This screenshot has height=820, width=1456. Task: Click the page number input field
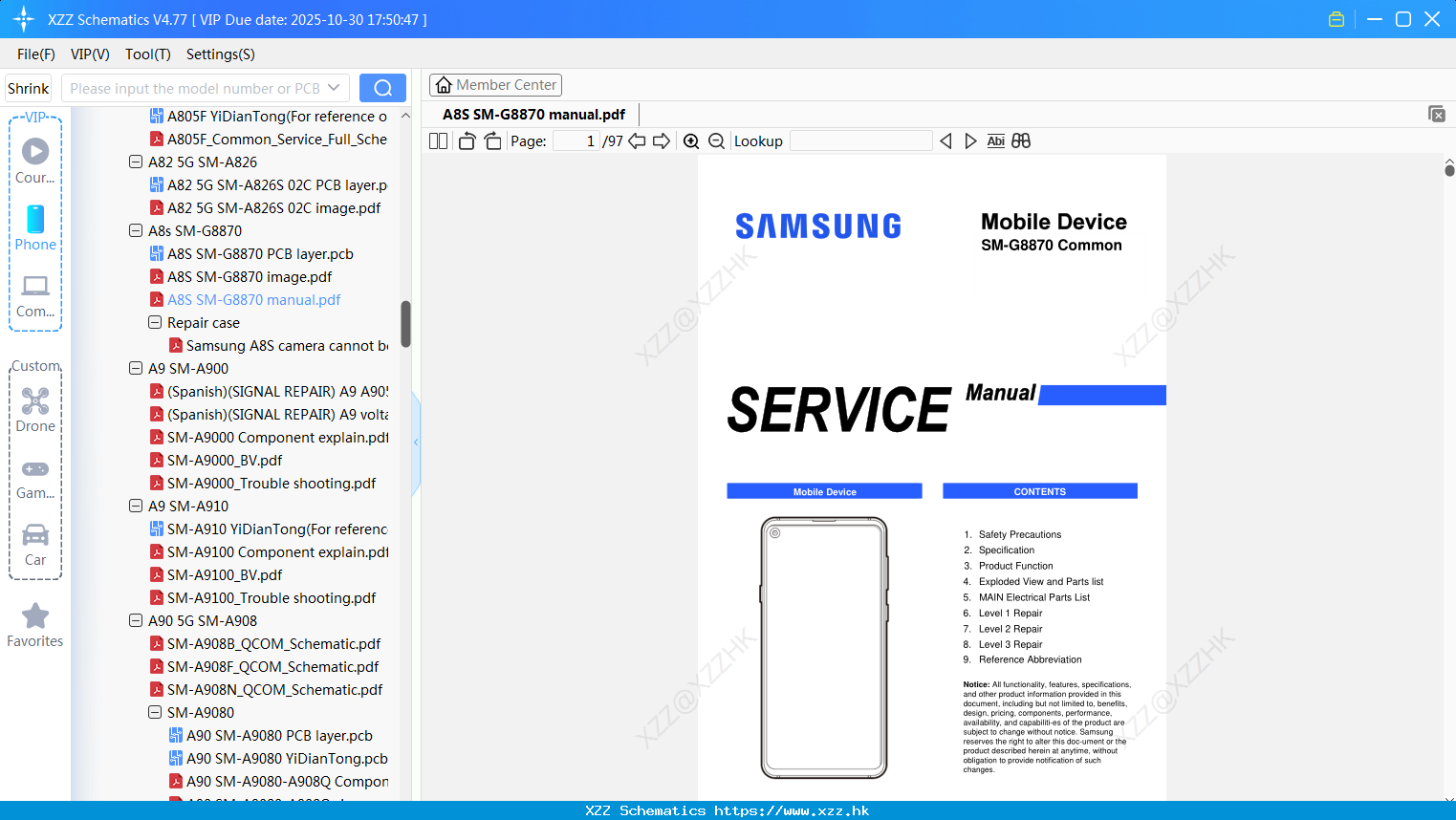[576, 141]
